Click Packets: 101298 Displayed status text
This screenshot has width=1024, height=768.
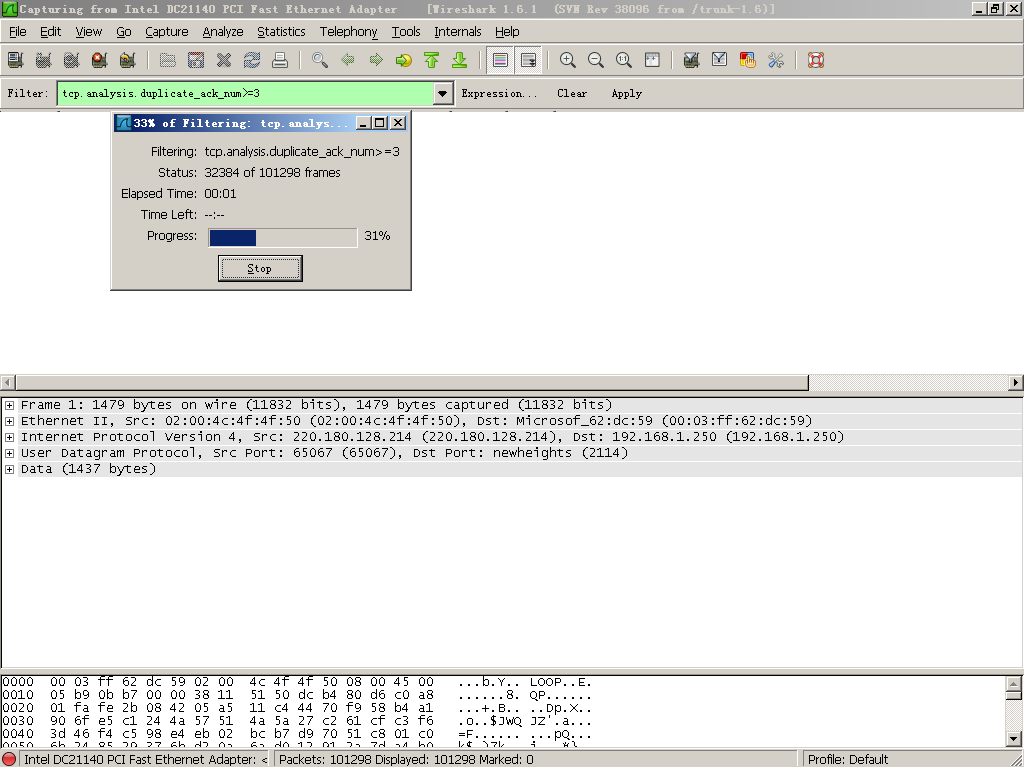click(406, 760)
